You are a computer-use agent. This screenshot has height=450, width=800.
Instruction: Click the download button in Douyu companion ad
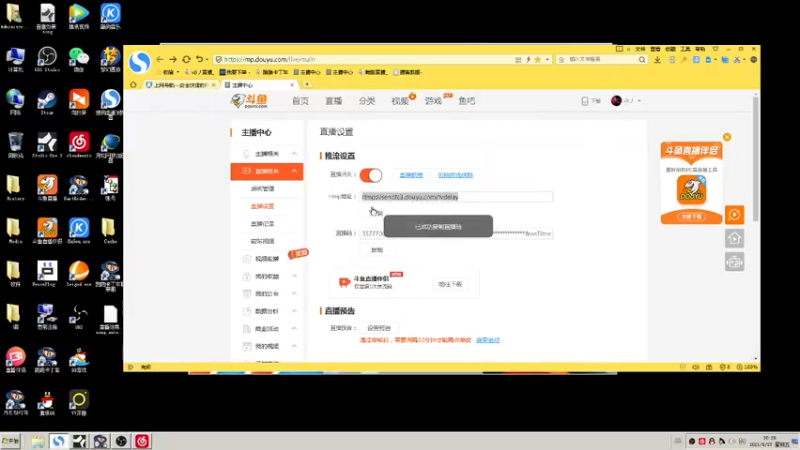coord(691,217)
